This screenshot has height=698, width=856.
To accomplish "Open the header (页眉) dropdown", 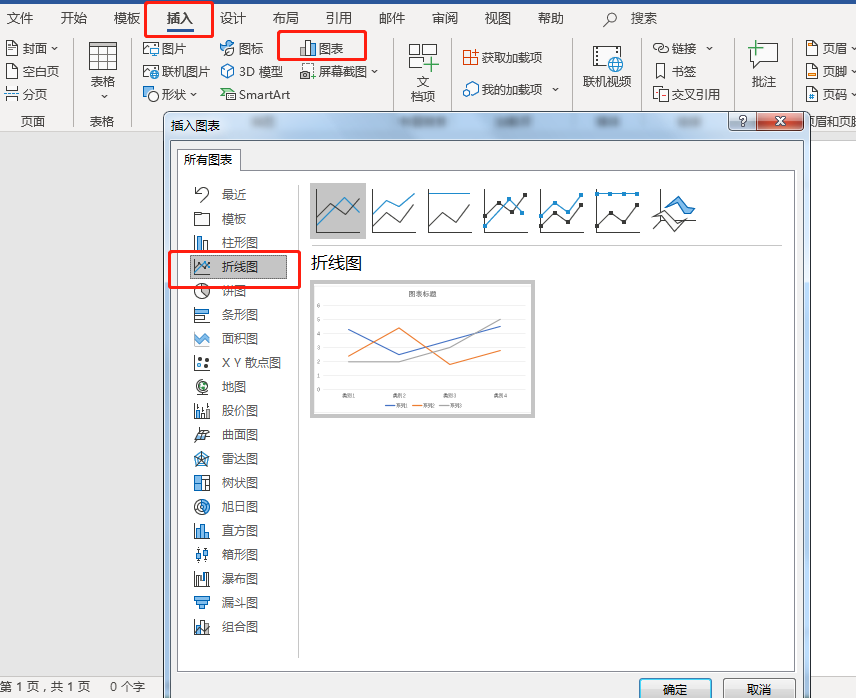I will click(x=830, y=49).
